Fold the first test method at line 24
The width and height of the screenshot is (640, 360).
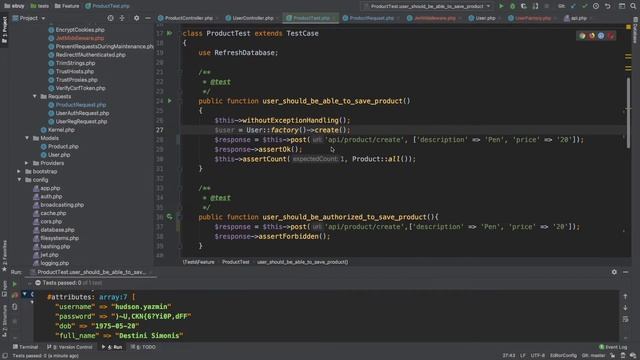click(x=180, y=100)
